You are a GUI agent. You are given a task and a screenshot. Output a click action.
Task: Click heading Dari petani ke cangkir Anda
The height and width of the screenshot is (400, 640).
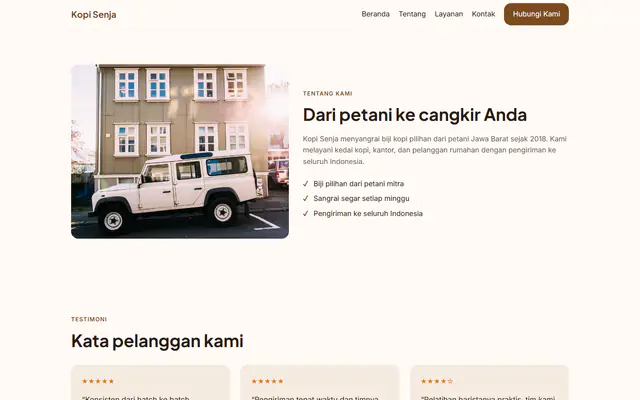pyautogui.click(x=415, y=115)
